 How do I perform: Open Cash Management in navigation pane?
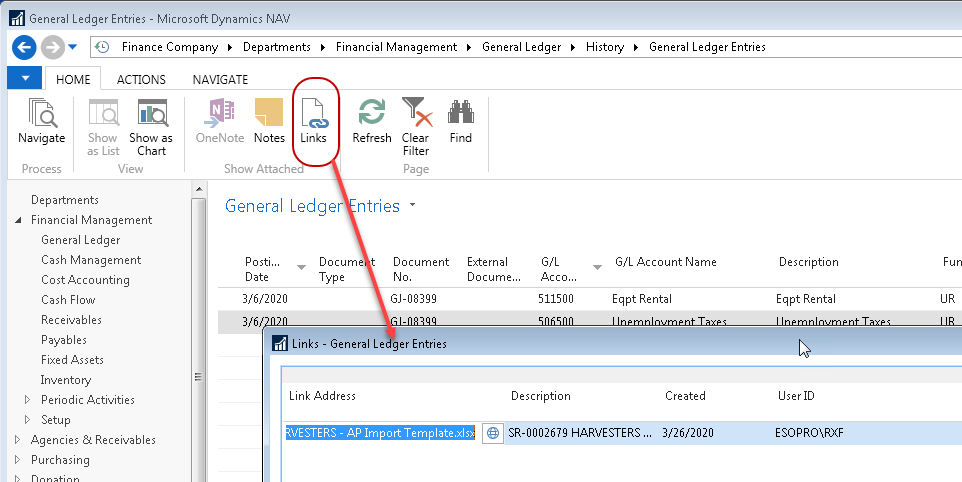(x=91, y=260)
